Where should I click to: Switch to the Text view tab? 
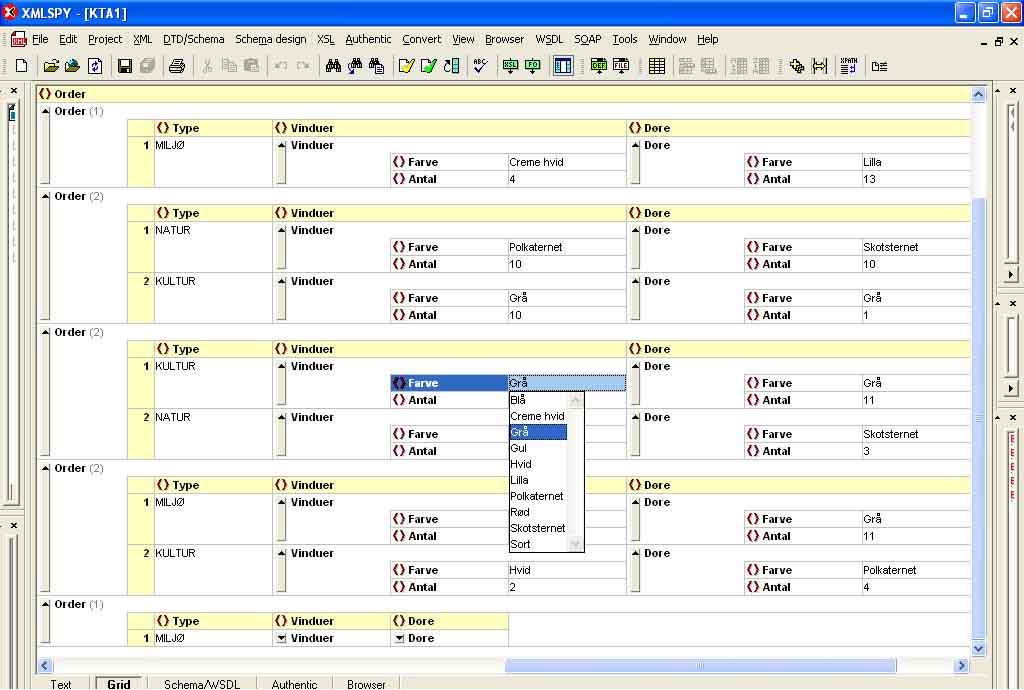[61, 684]
